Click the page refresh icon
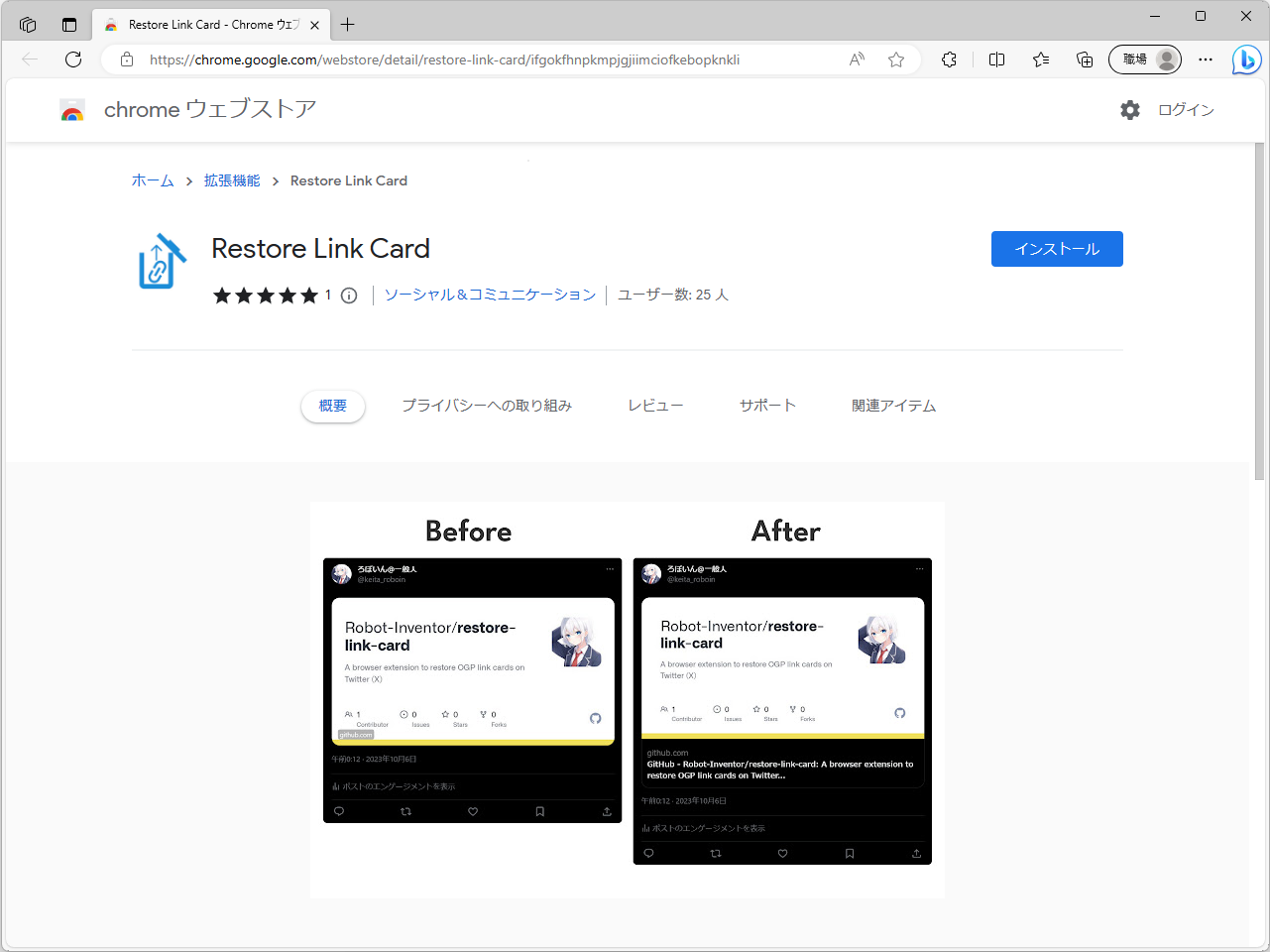This screenshot has height=952, width=1270. pyautogui.click(x=72, y=59)
